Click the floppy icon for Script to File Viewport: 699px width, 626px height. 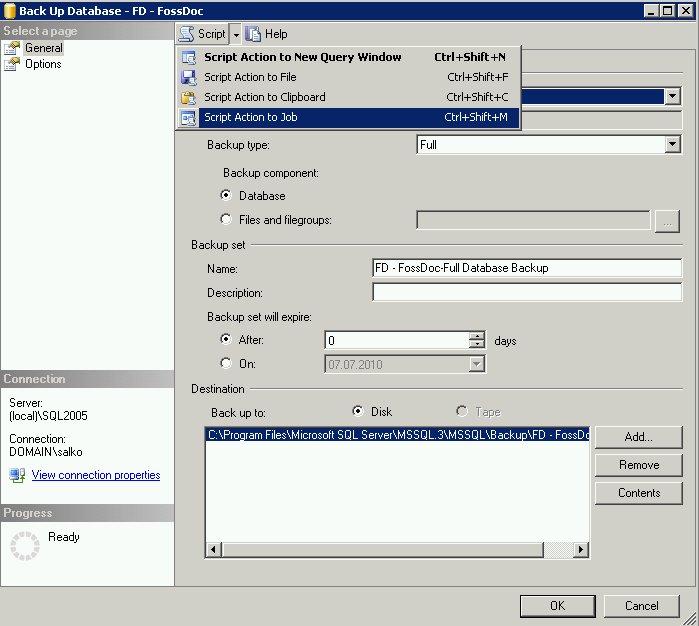[189, 78]
